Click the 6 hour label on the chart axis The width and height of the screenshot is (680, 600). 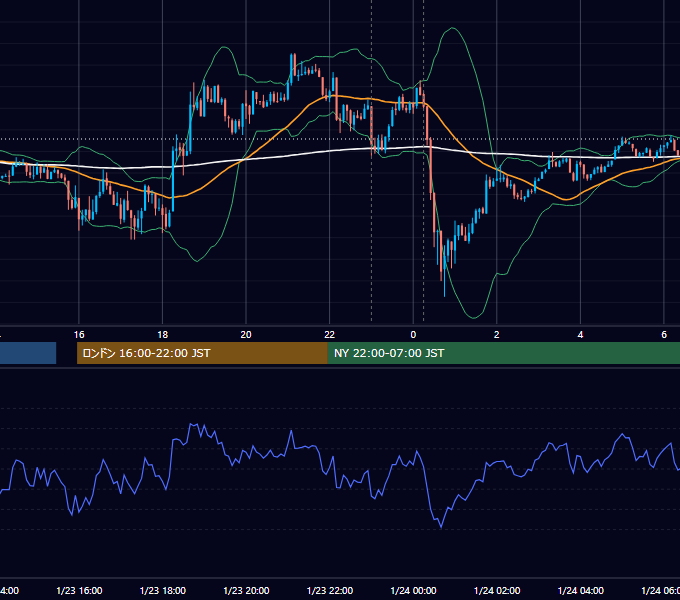(x=664, y=335)
